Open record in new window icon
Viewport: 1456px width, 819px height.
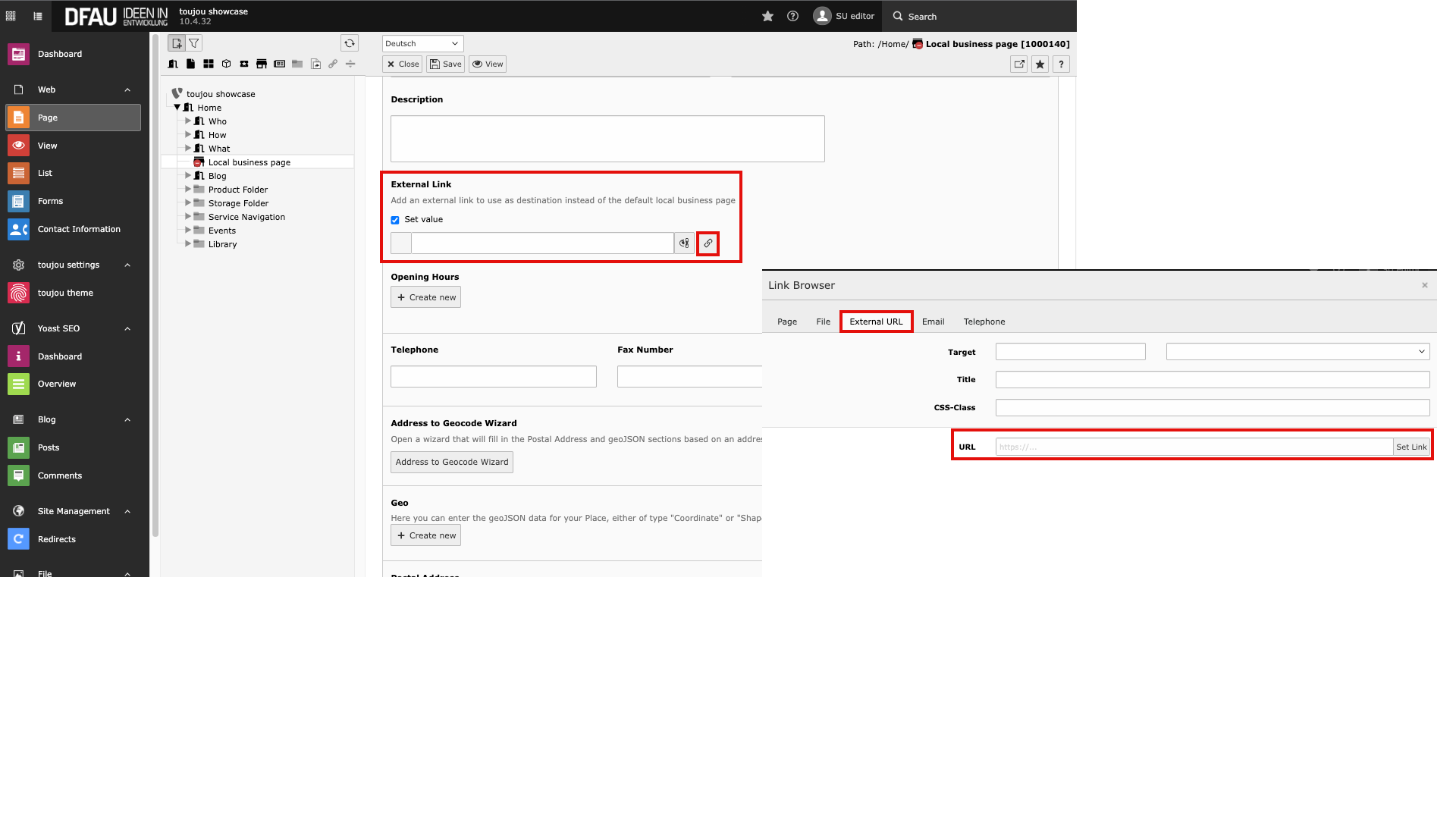(x=1019, y=64)
